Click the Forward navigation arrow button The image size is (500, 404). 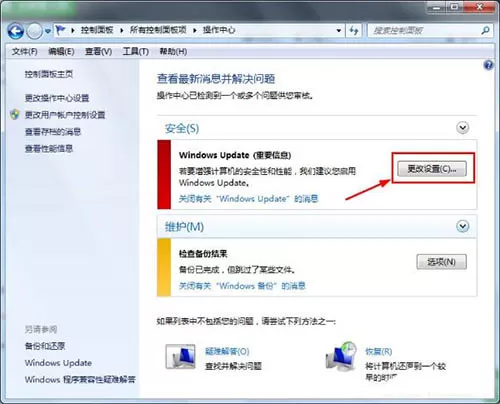pyautogui.click(x=34, y=31)
